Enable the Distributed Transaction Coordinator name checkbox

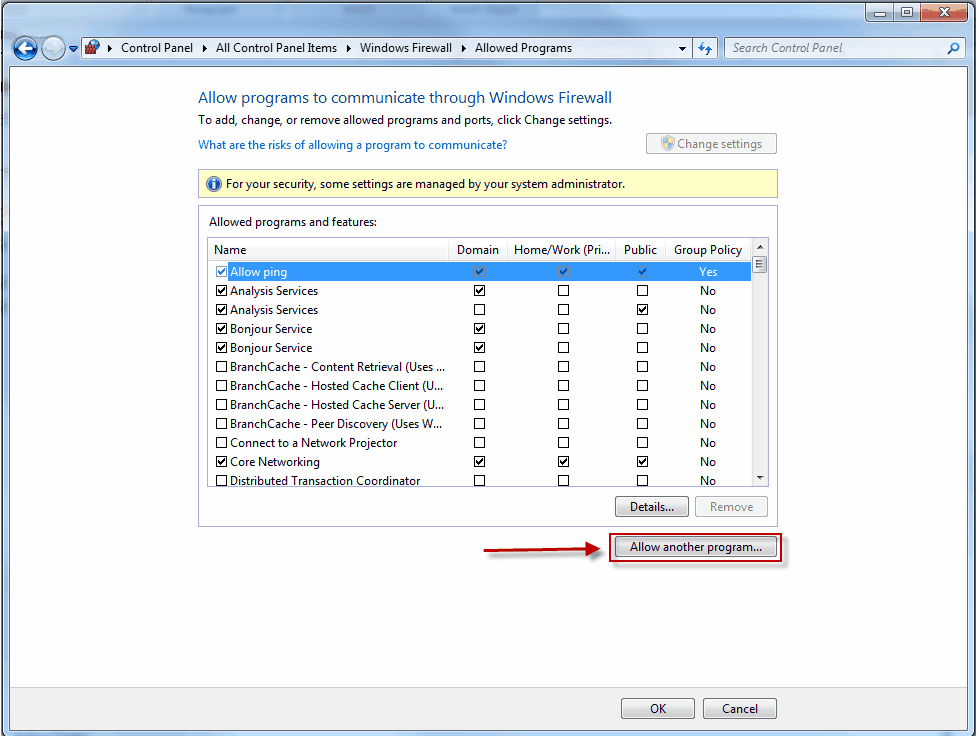pos(221,481)
